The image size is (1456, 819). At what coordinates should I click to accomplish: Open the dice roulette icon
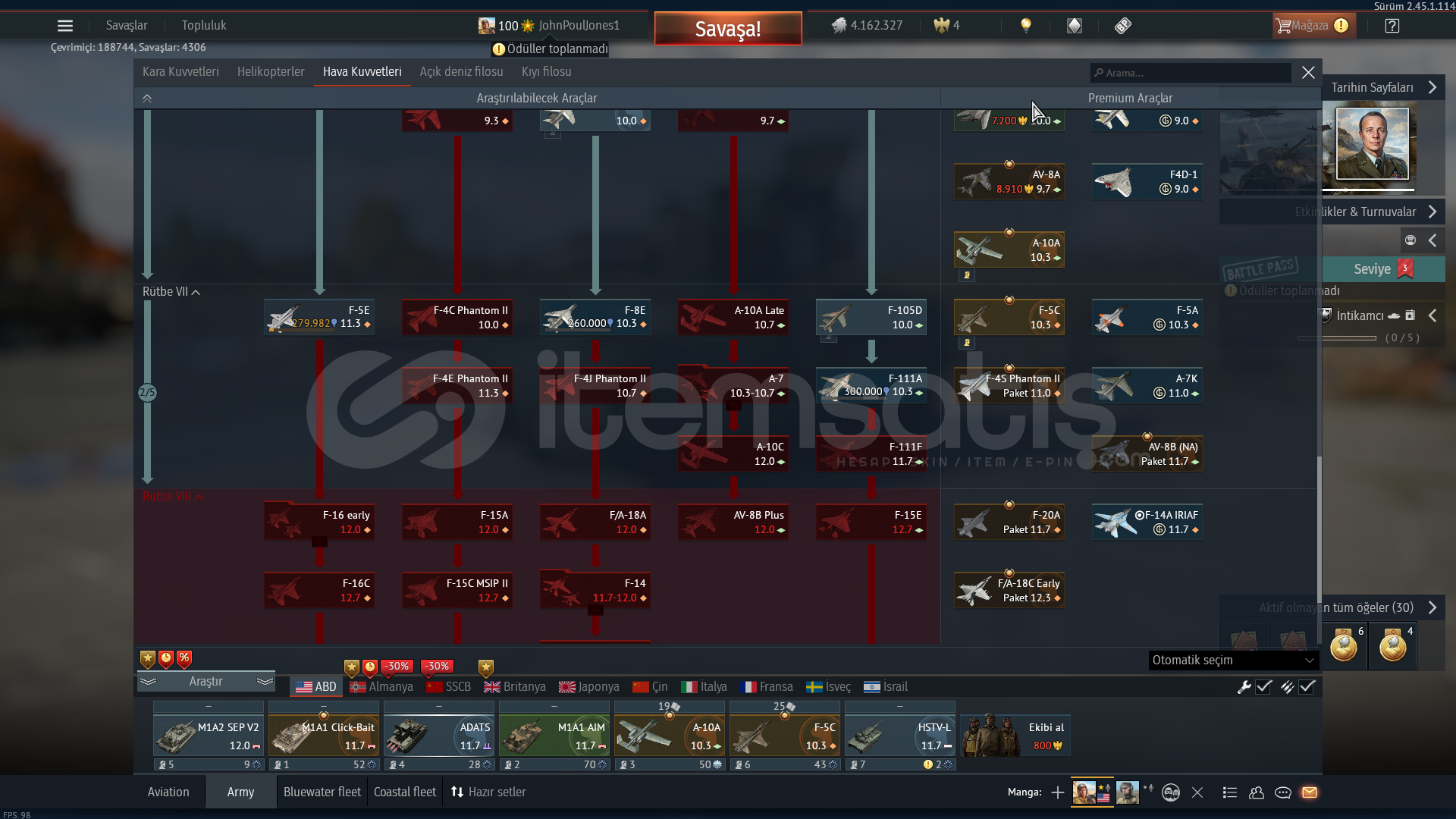[x=1123, y=26]
